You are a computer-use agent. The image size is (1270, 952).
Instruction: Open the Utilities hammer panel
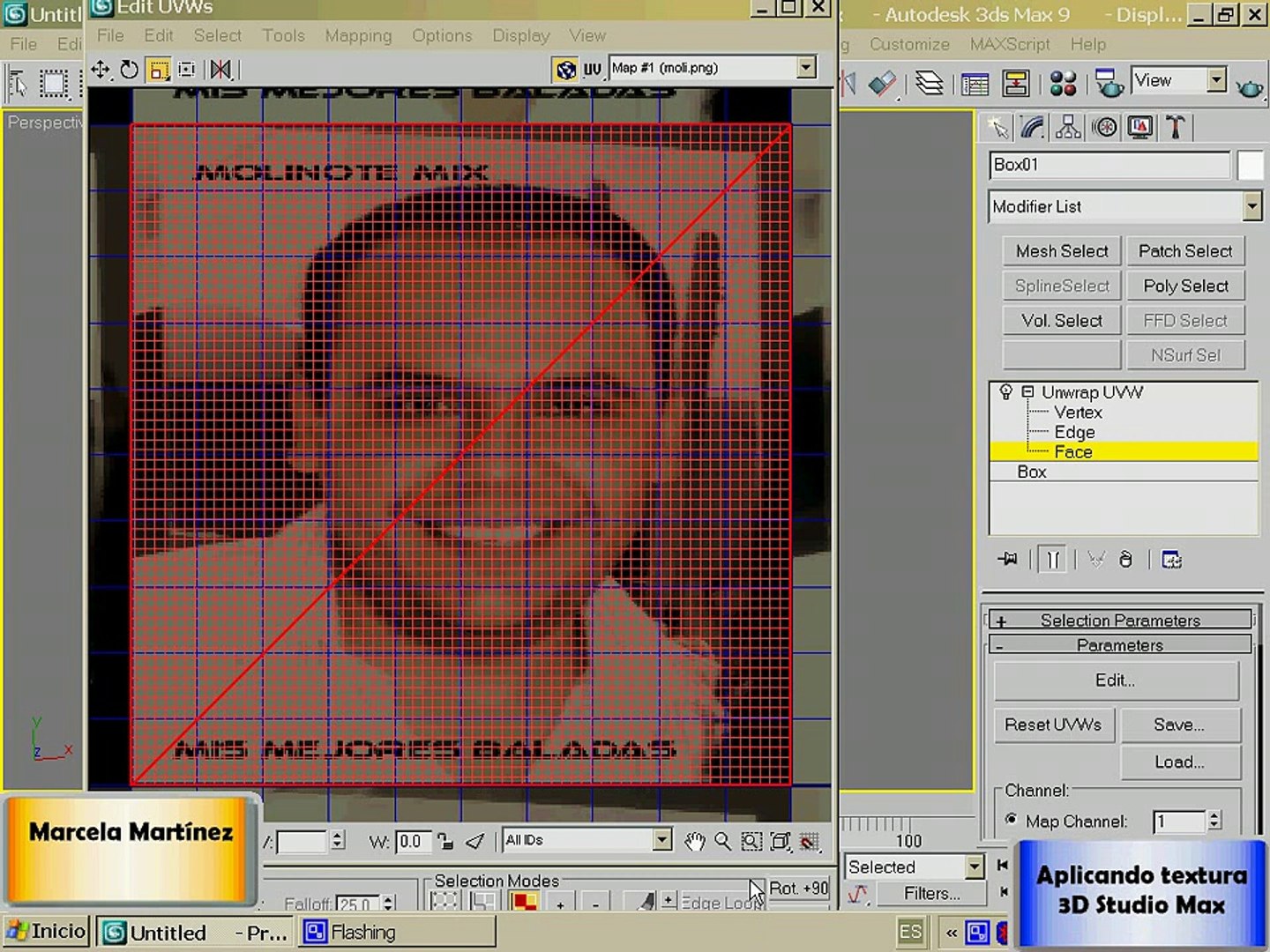click(1175, 128)
